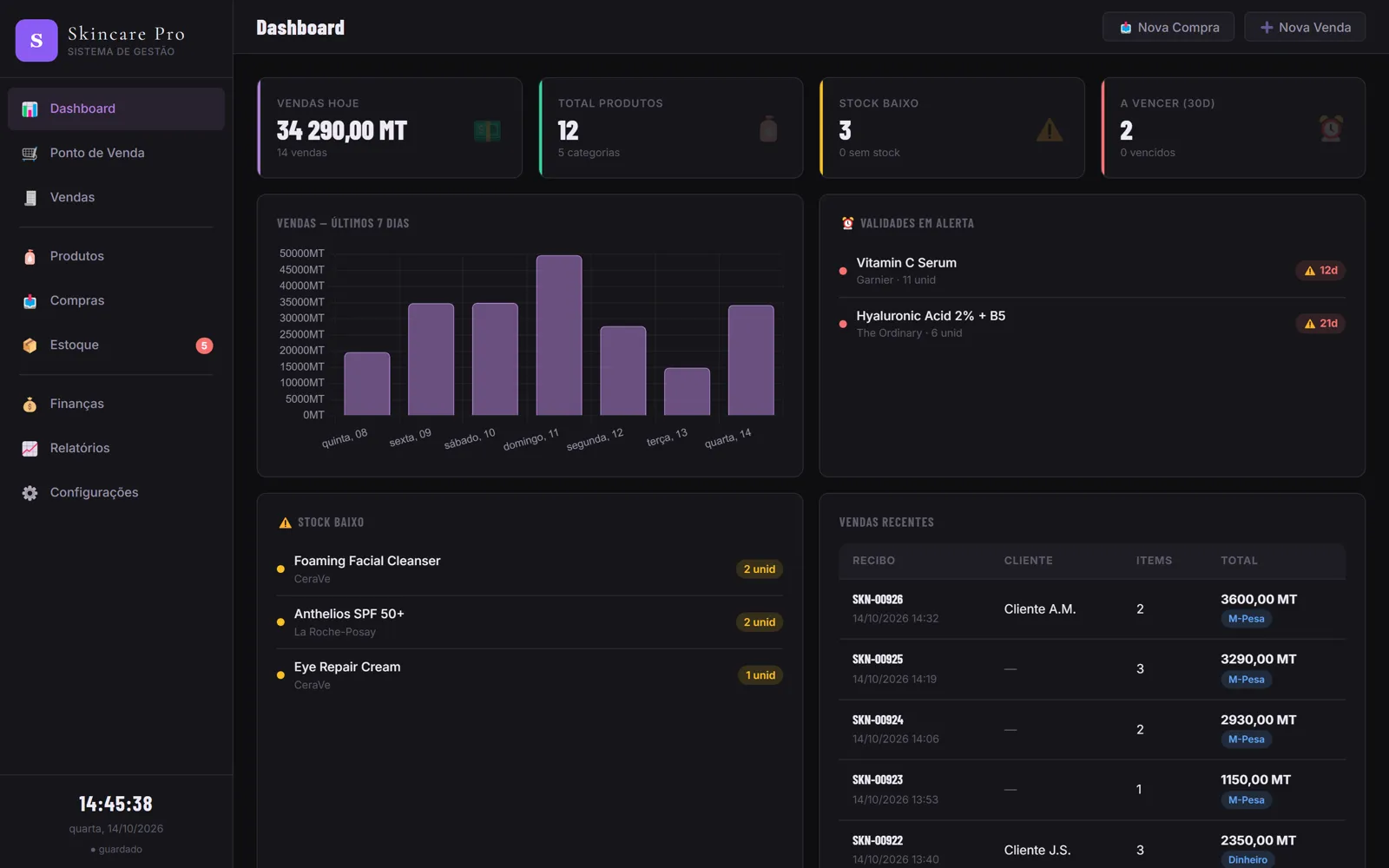The height and width of the screenshot is (868, 1389).
Task: Click the Nova Venda button
Action: pos(1305,27)
